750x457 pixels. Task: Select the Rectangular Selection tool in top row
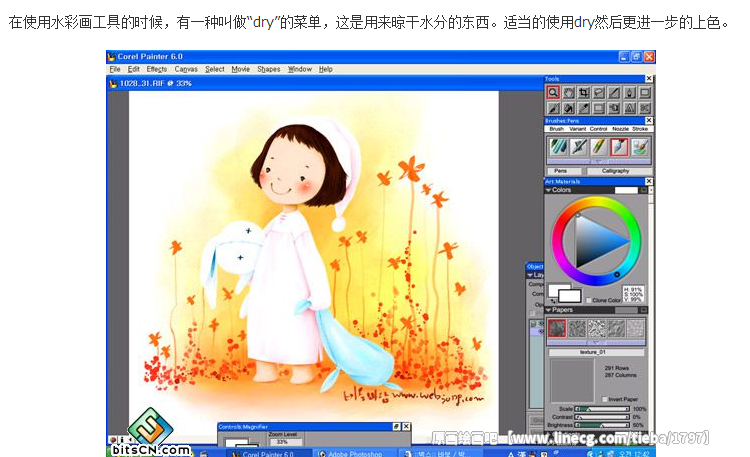(x=645, y=93)
